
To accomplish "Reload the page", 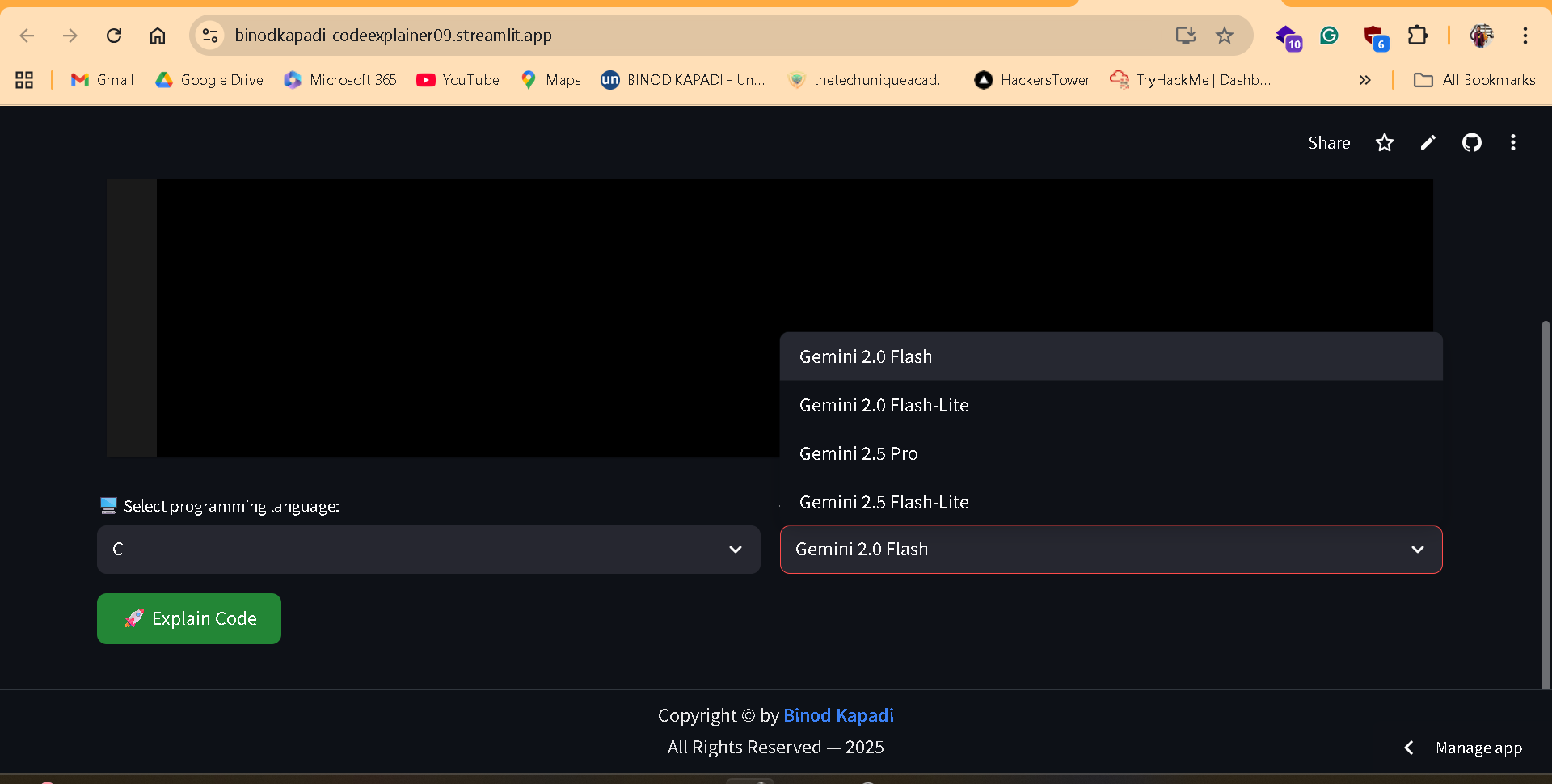I will pyautogui.click(x=114, y=36).
